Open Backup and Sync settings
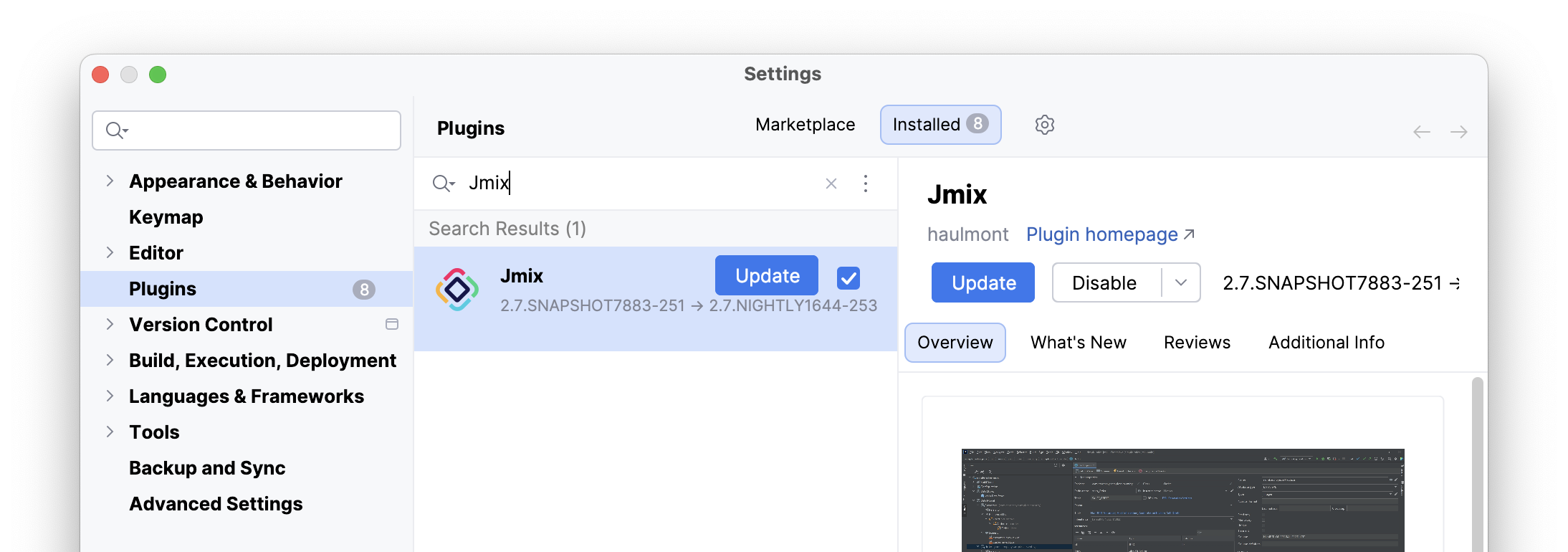The height and width of the screenshot is (552, 1568). (x=207, y=468)
